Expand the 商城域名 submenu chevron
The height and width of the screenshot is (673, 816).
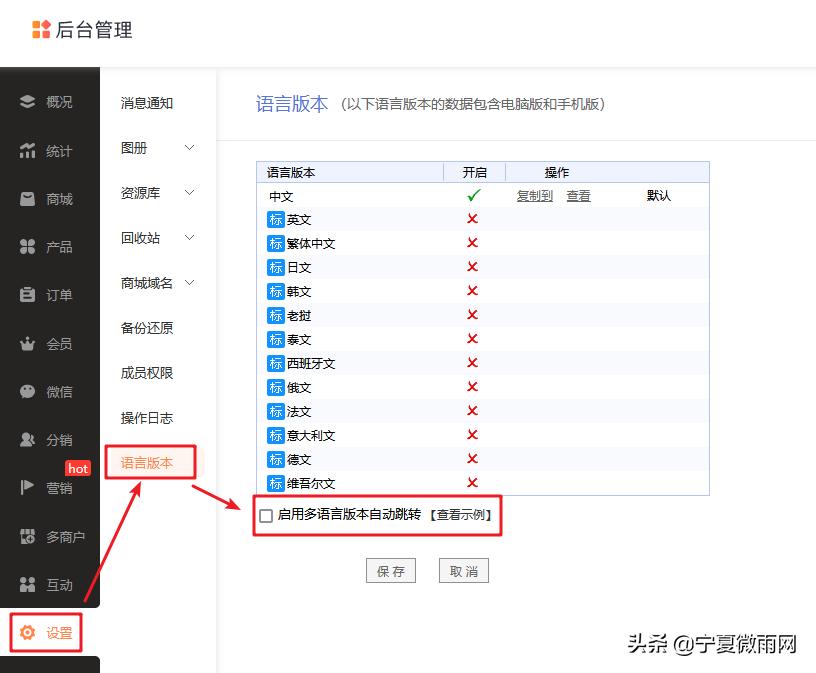188,283
